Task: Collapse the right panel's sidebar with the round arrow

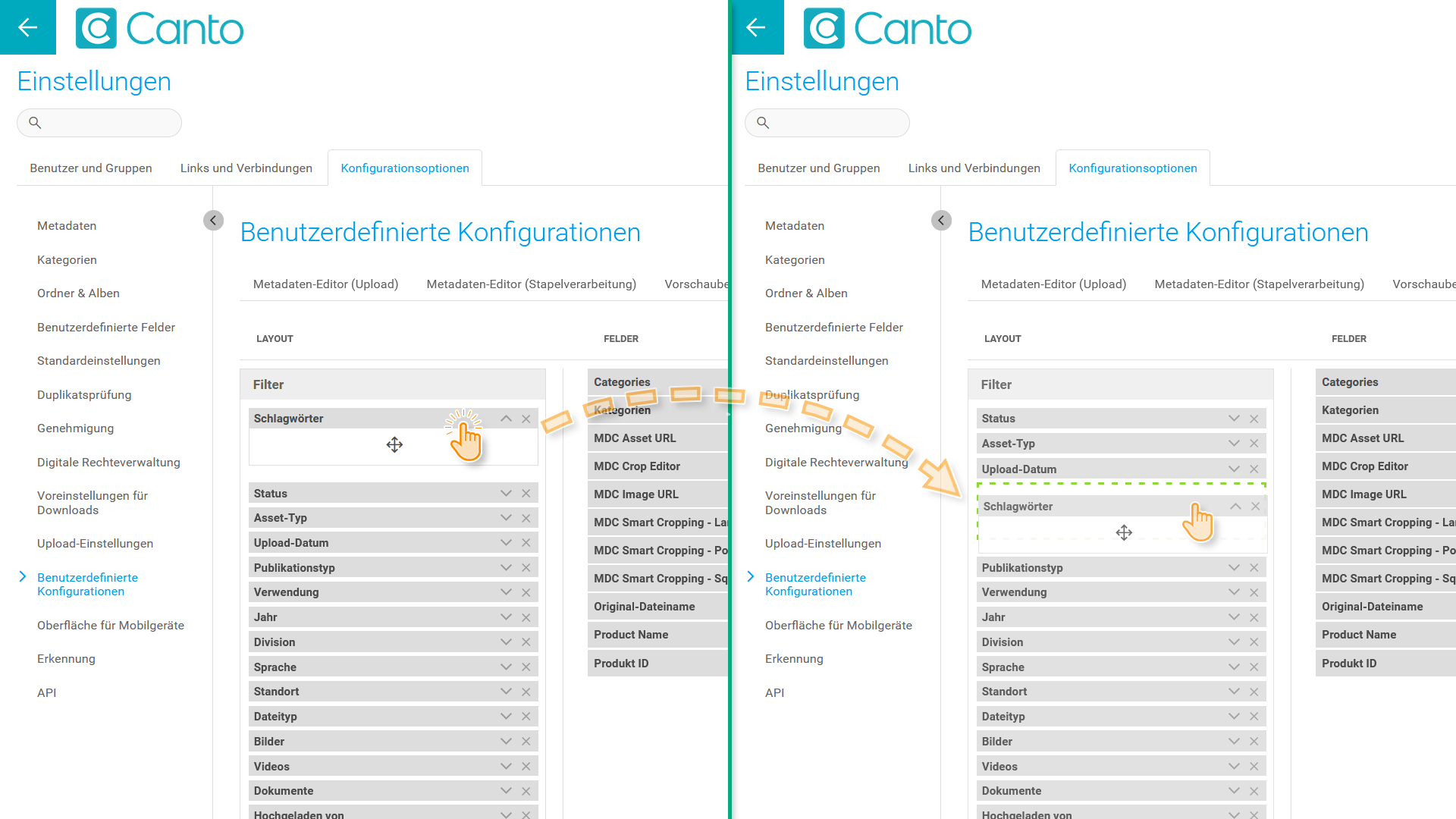Action: coord(941,220)
